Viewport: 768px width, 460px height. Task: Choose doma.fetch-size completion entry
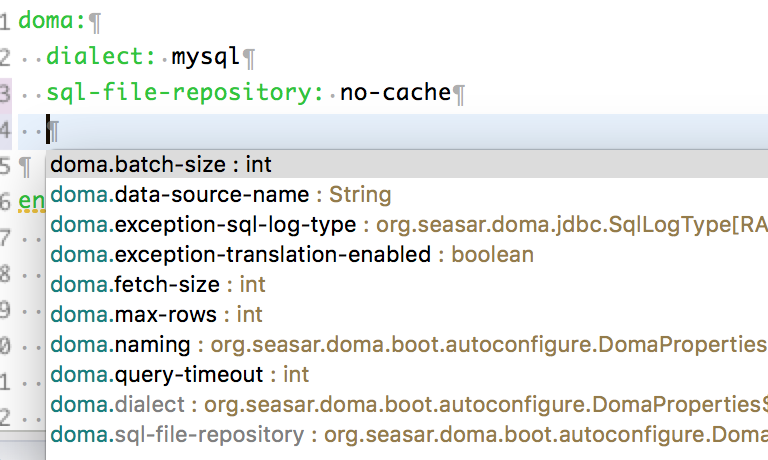tap(158, 284)
